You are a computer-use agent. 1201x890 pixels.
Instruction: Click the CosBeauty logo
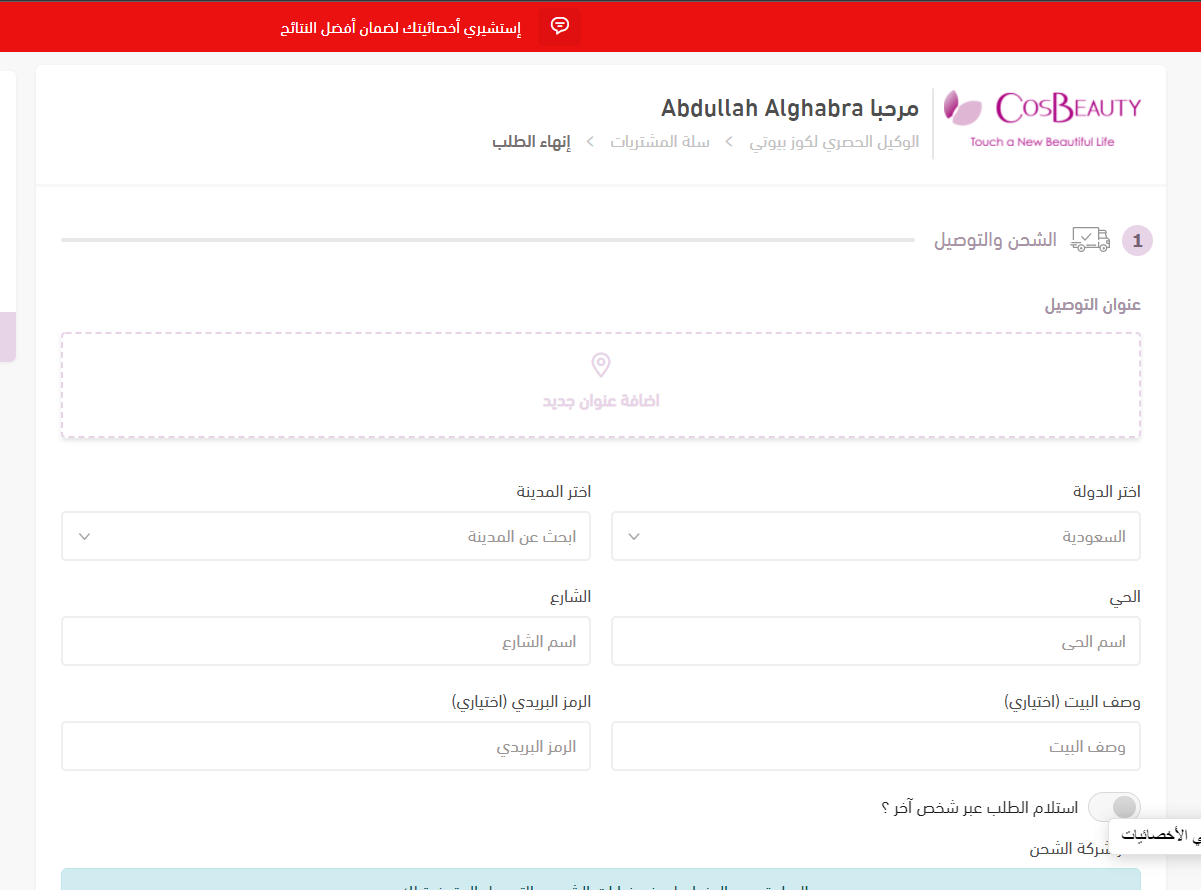[1042, 120]
